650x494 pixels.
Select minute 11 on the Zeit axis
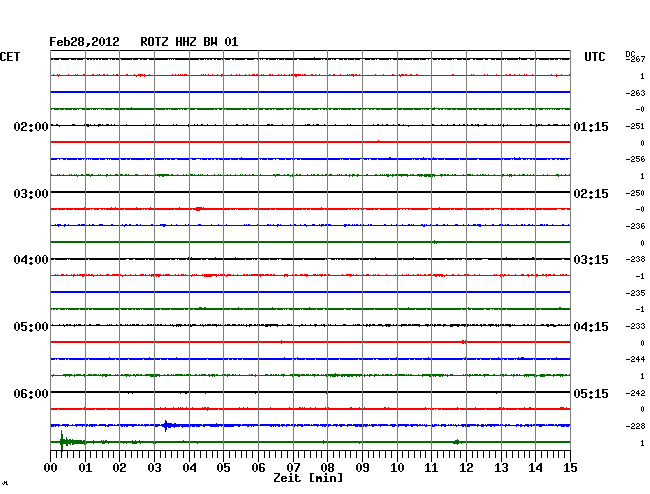coord(431,467)
